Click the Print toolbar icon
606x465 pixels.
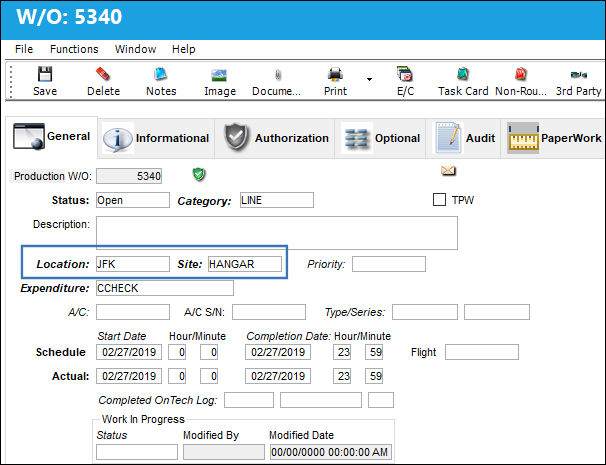point(335,74)
